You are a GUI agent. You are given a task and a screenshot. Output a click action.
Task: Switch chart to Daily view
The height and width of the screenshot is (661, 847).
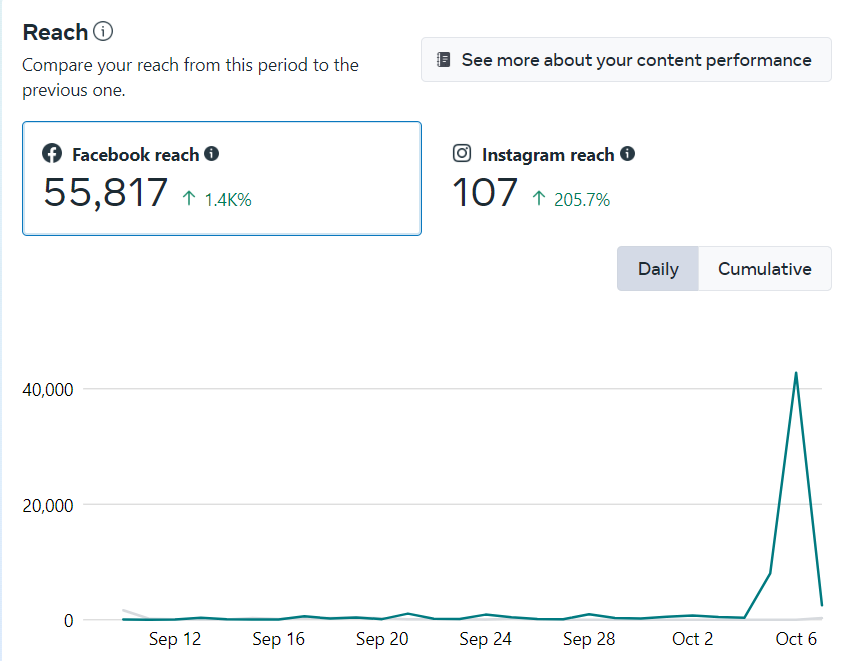tap(658, 269)
